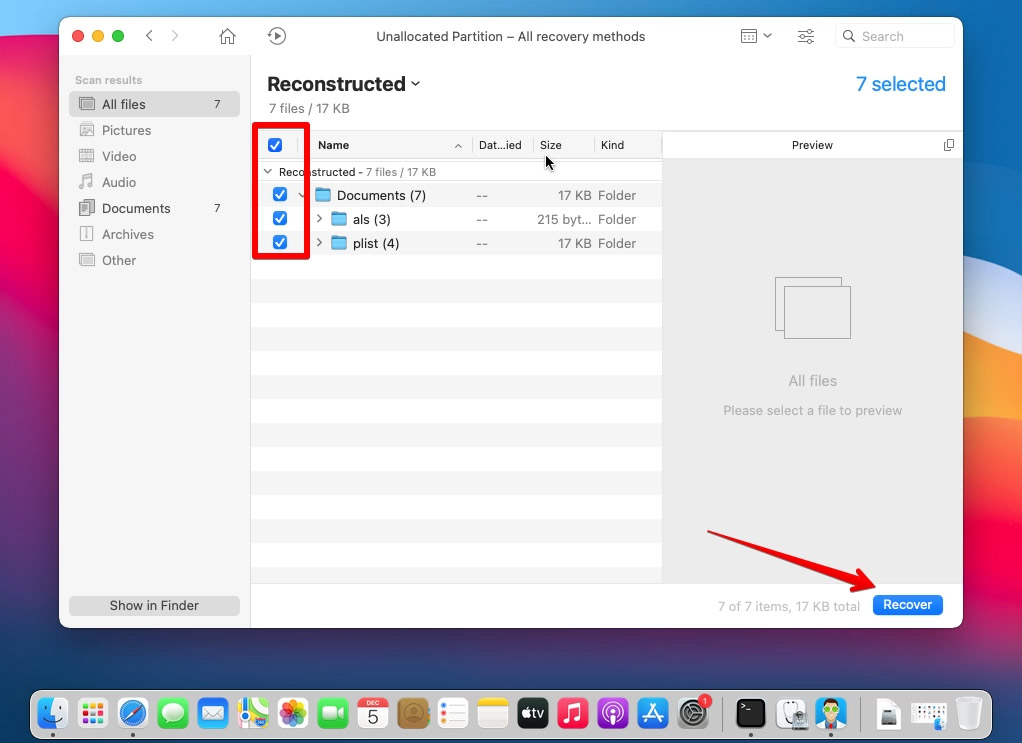1022x743 pixels.
Task: Open Photos app in the Dock
Action: click(293, 713)
